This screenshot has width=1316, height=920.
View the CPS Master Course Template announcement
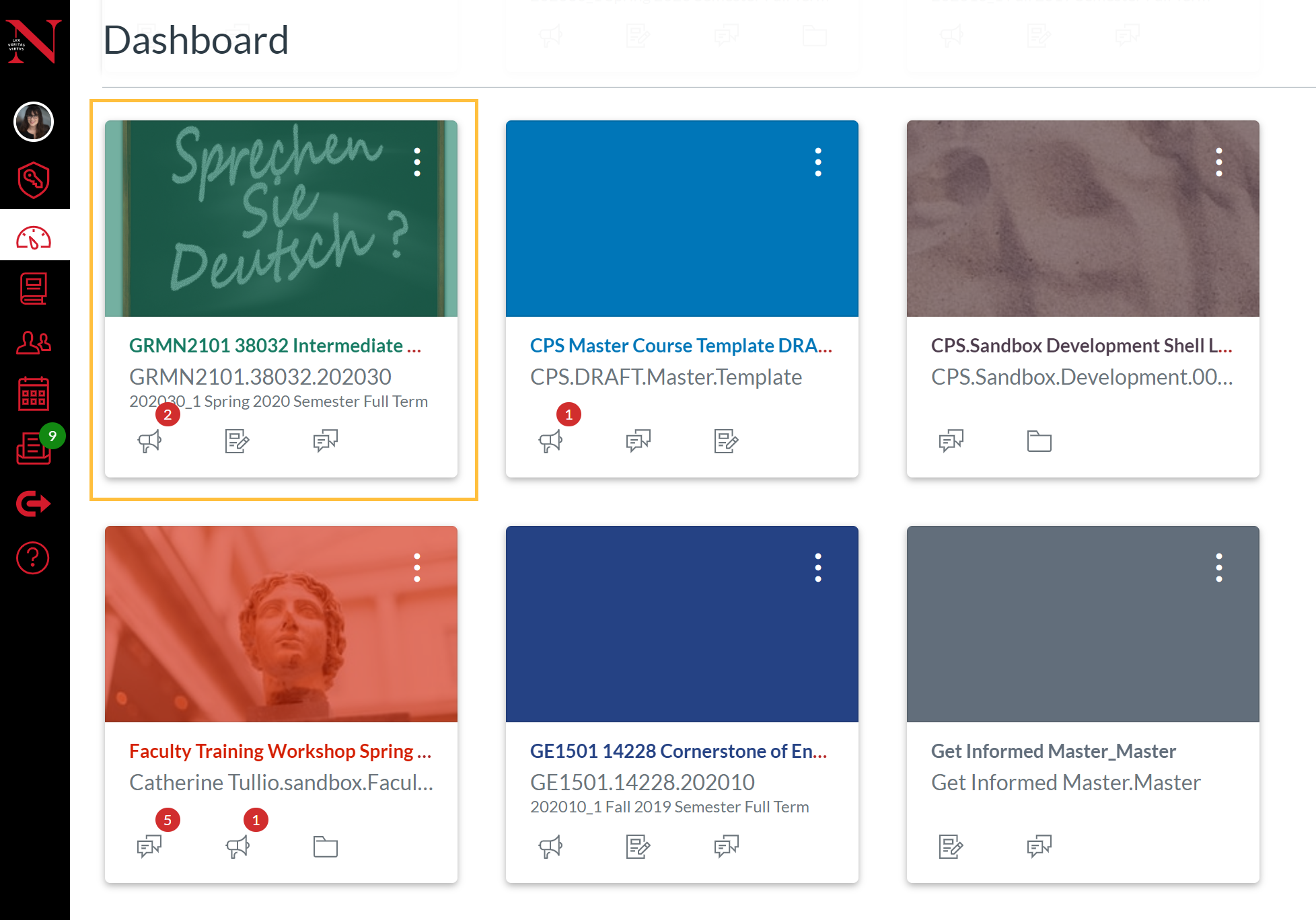click(x=551, y=440)
